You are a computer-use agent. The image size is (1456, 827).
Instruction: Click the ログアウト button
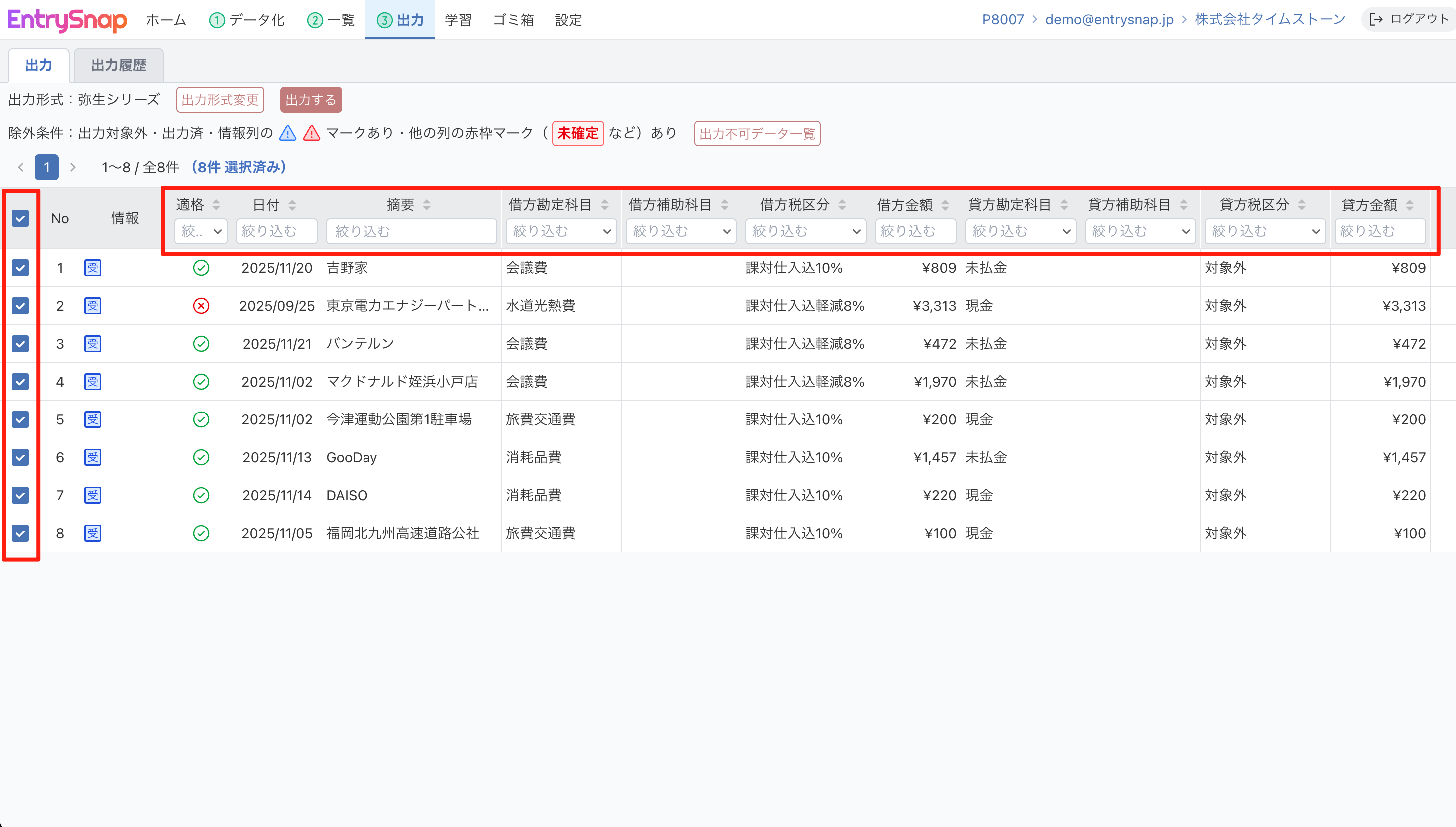tap(1409, 19)
